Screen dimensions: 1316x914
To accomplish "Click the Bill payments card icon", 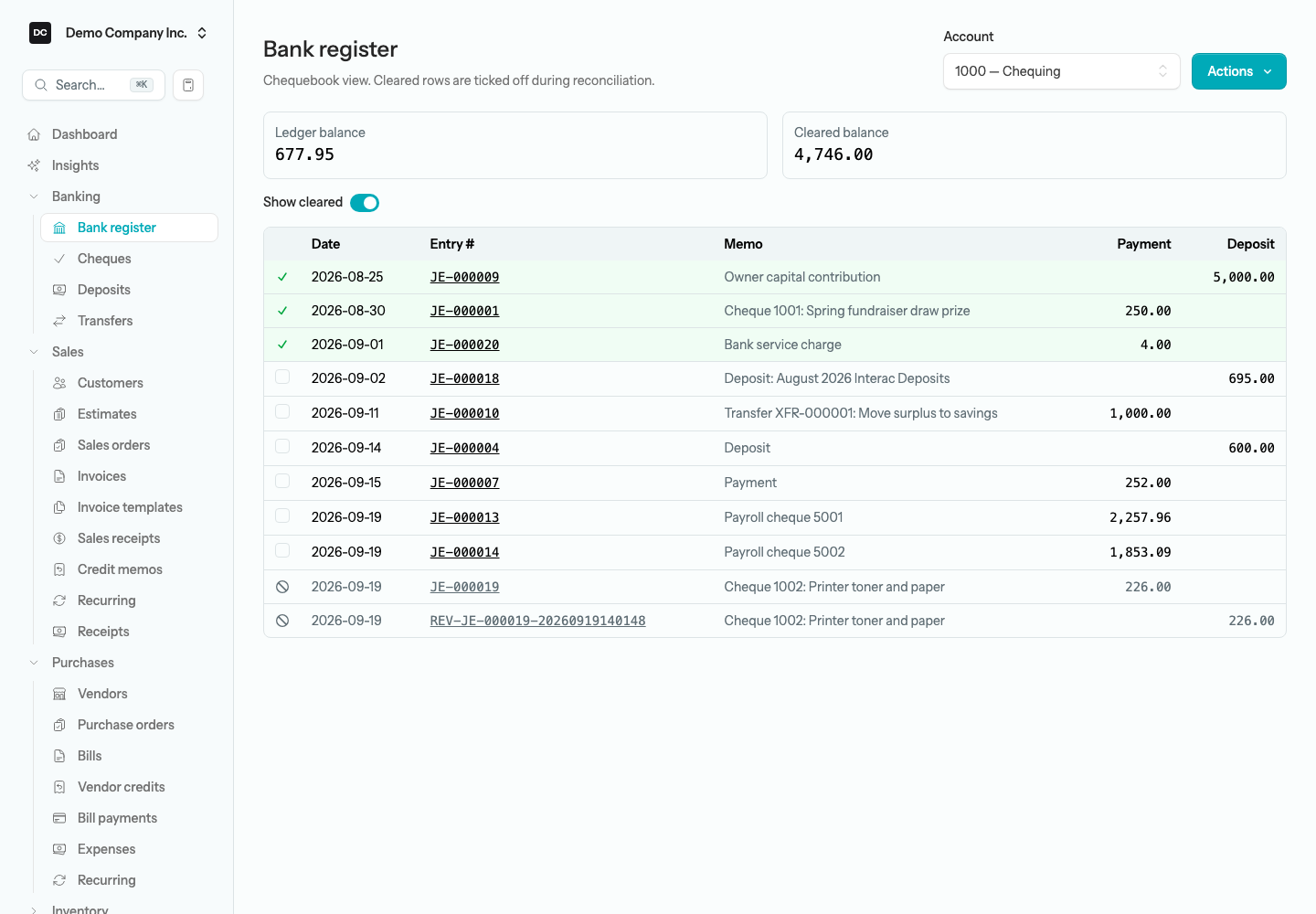I will pyautogui.click(x=59, y=818).
